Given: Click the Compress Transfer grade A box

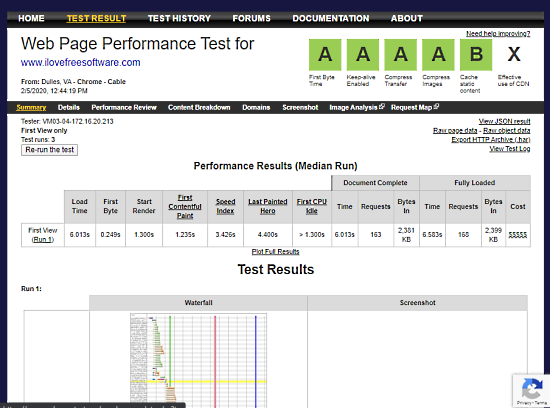Looking at the screenshot, I should 401,55.
